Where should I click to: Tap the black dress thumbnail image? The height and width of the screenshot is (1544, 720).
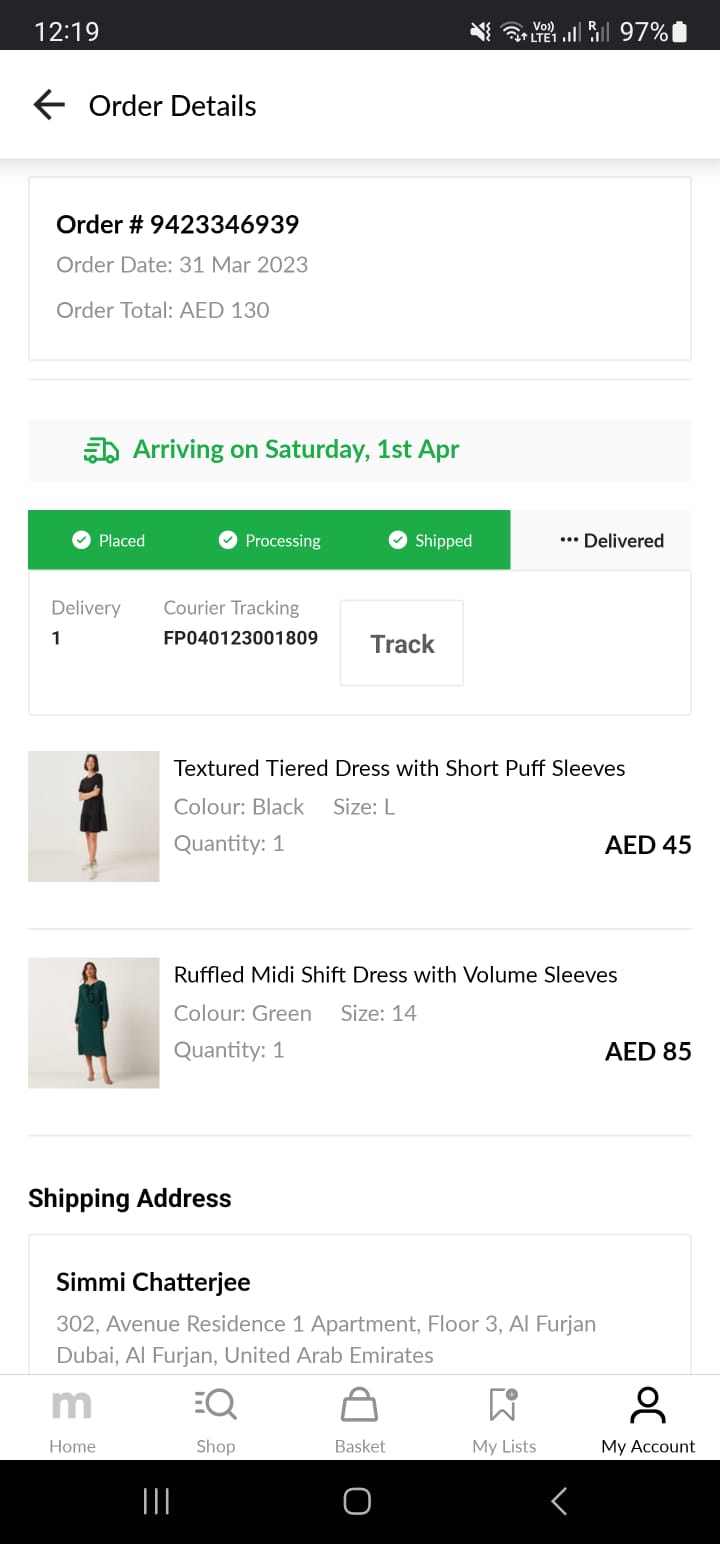(x=93, y=816)
